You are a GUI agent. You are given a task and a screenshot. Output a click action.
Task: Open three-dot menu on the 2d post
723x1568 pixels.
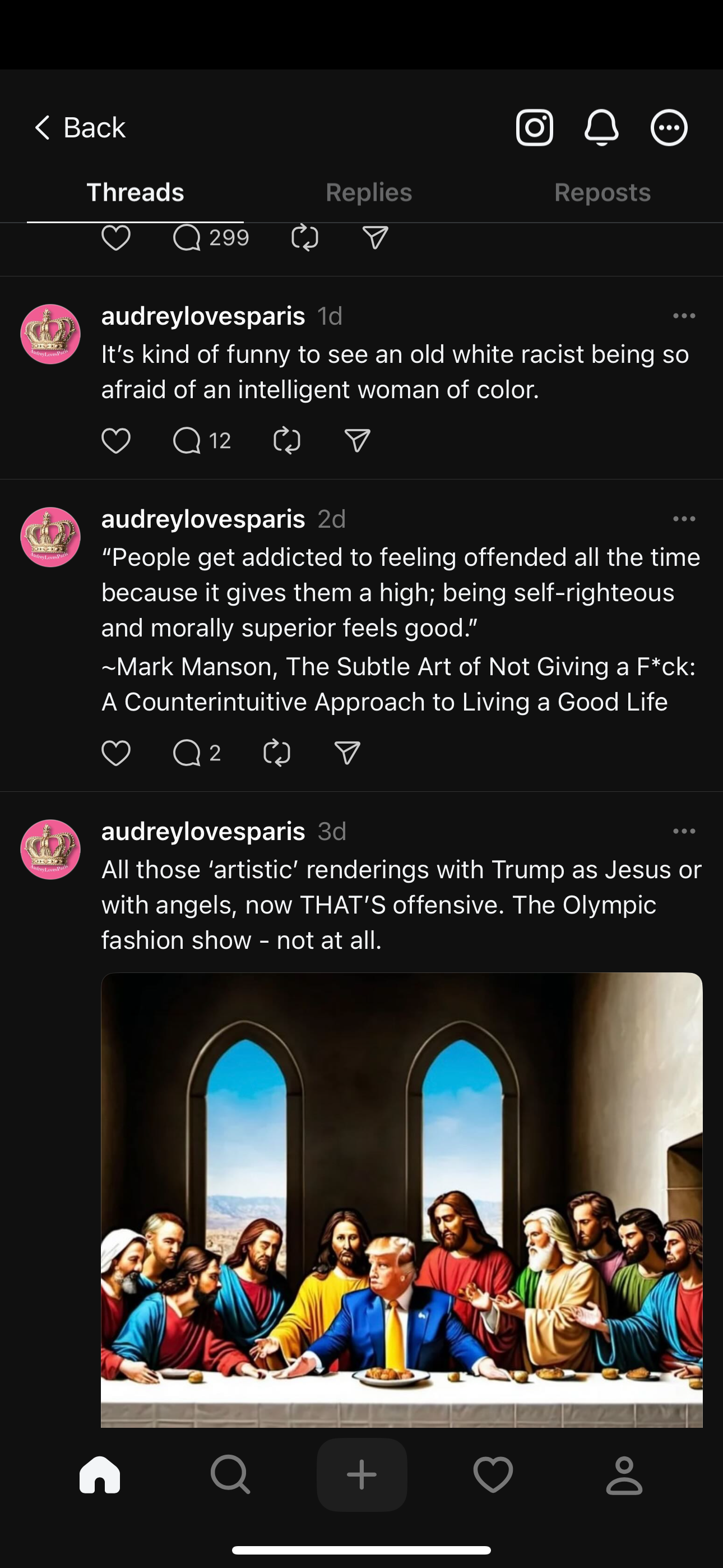[684, 519]
